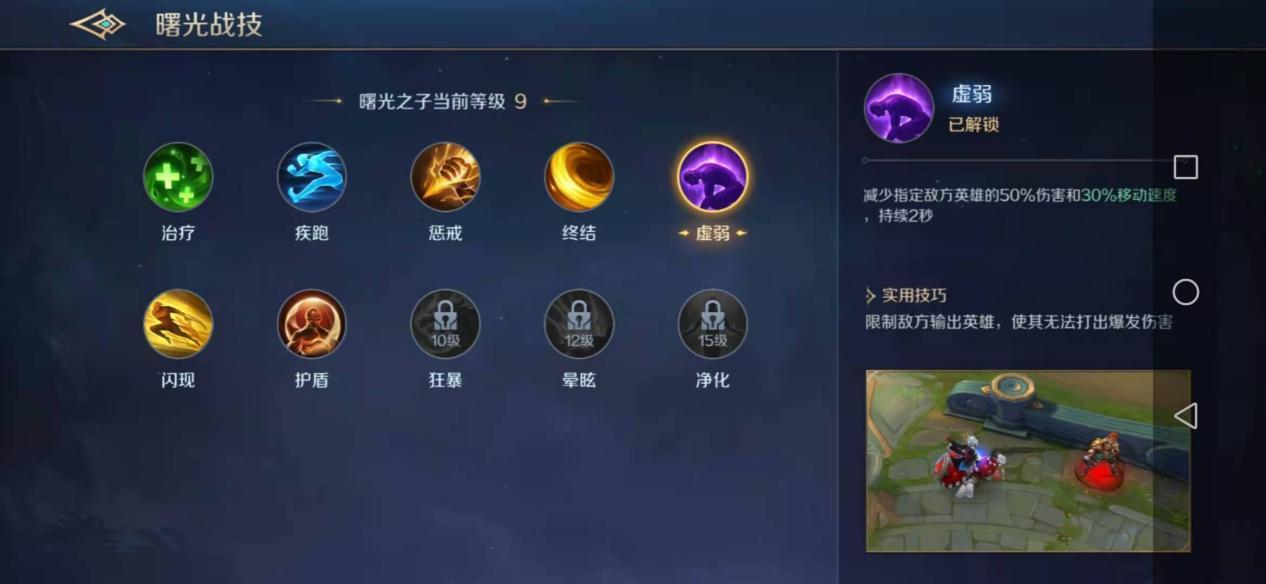
Task: Tap the locked 狂暴 level-10 skill
Action: coord(445,324)
